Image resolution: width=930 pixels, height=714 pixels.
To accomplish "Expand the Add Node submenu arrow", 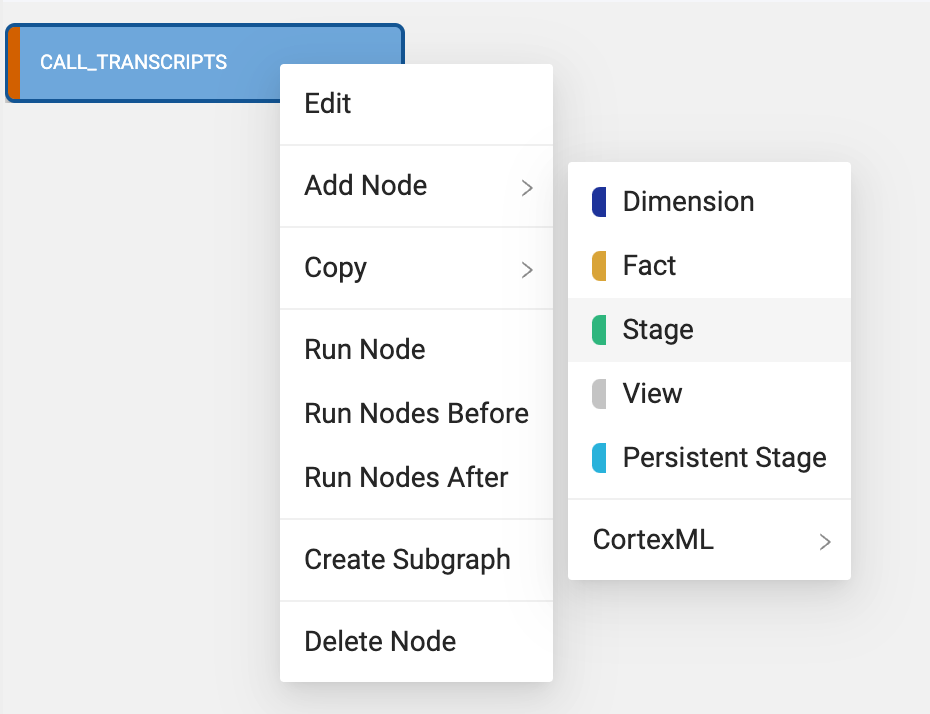I will [527, 187].
